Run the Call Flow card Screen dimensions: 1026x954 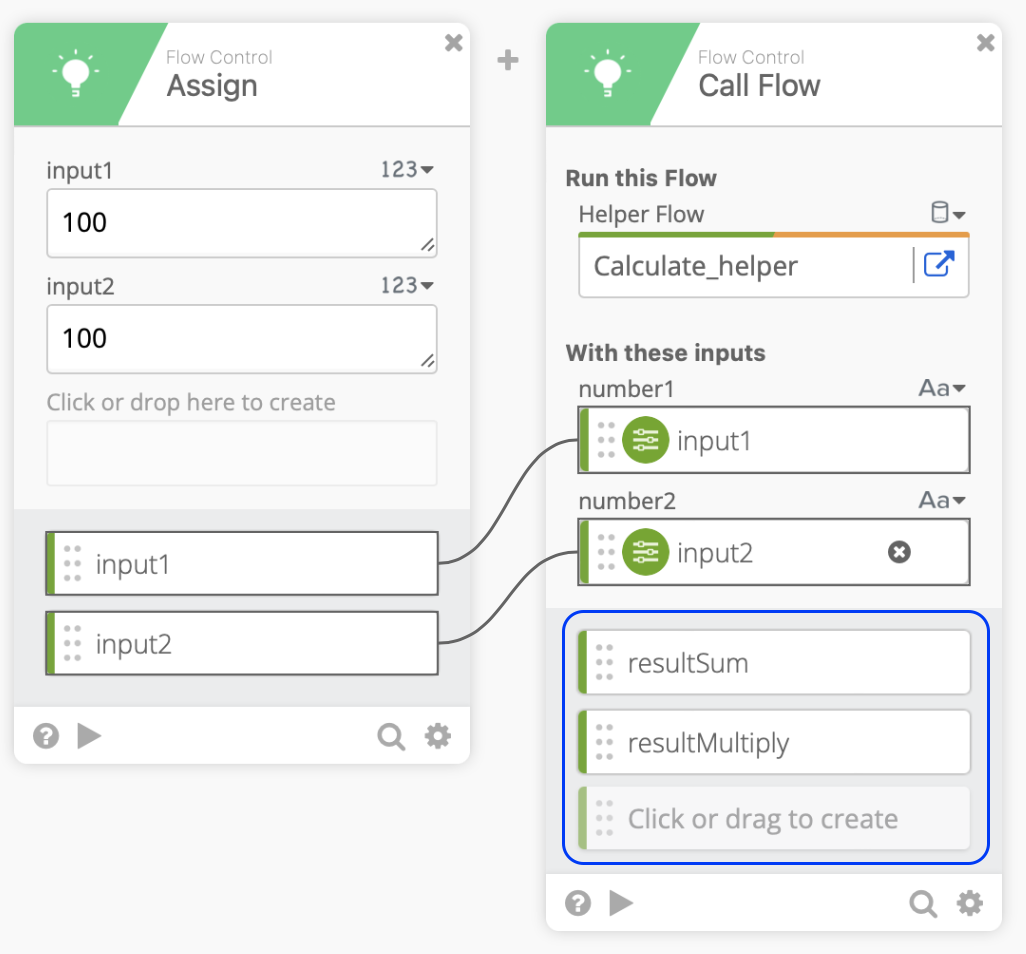coord(622,904)
